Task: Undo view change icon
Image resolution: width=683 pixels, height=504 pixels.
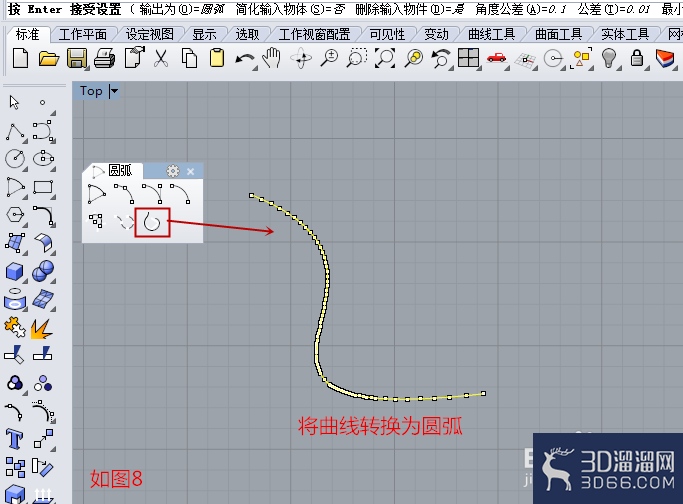Action: click(441, 58)
